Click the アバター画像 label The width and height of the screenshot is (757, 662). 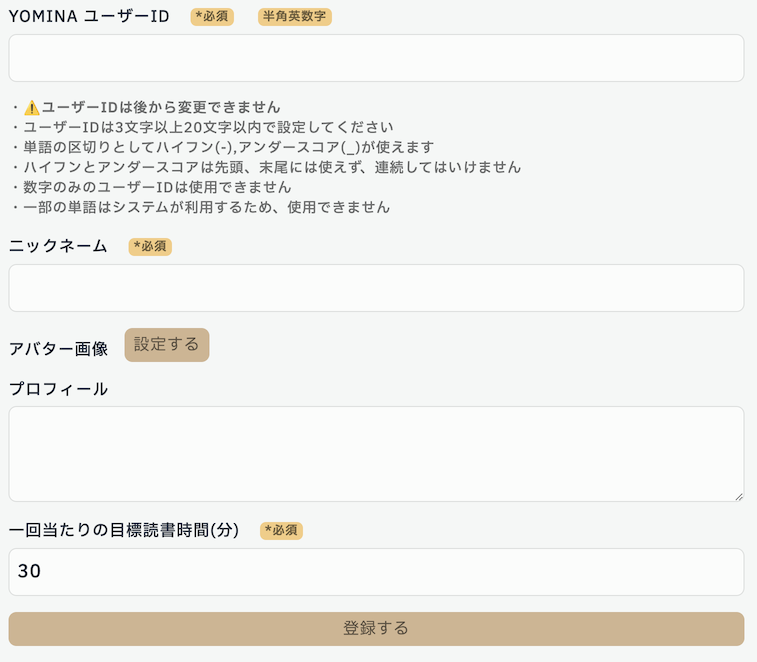point(58,349)
